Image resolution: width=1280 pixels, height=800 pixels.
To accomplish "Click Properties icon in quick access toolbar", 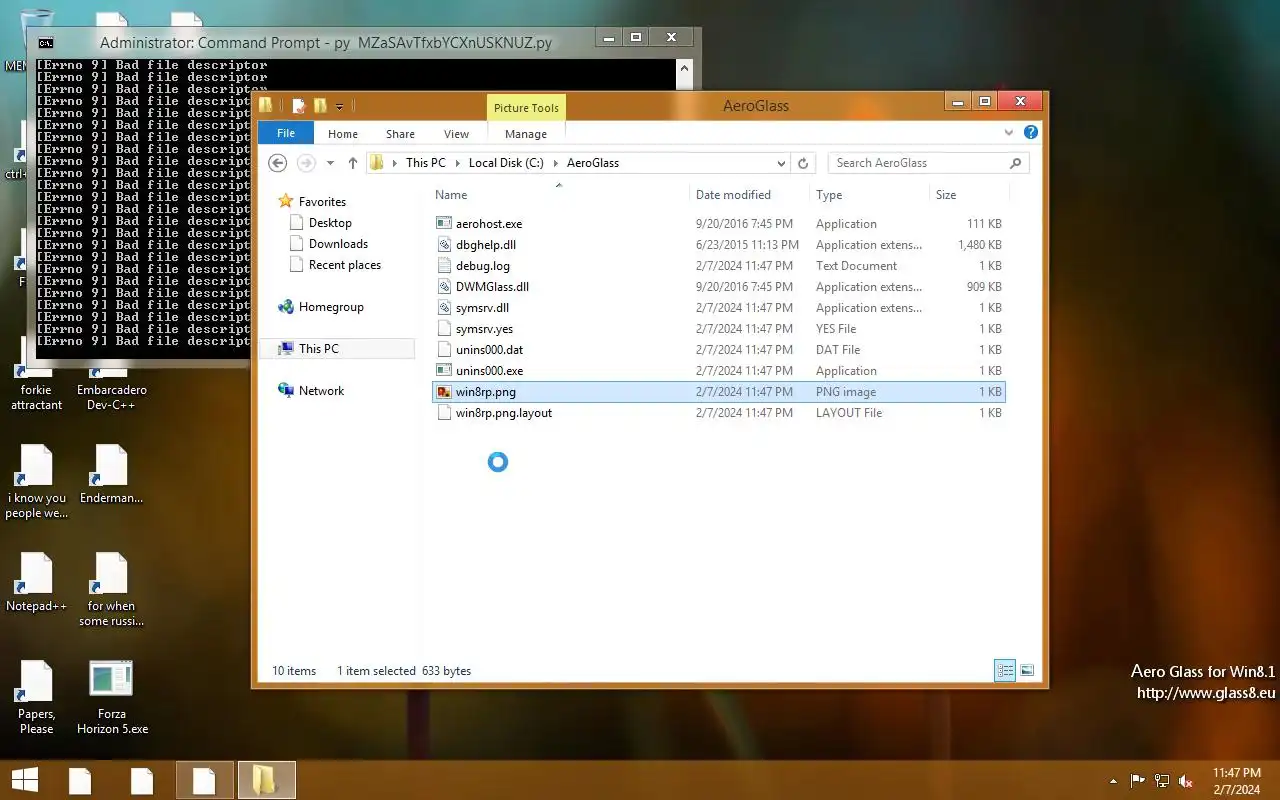I will click(298, 106).
